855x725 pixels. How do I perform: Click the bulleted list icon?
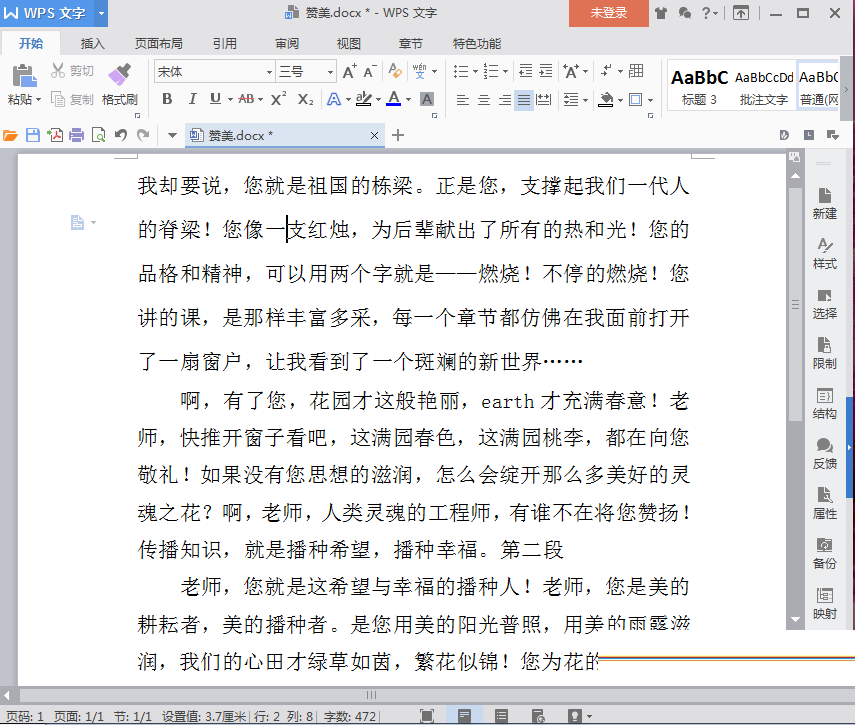click(461, 71)
